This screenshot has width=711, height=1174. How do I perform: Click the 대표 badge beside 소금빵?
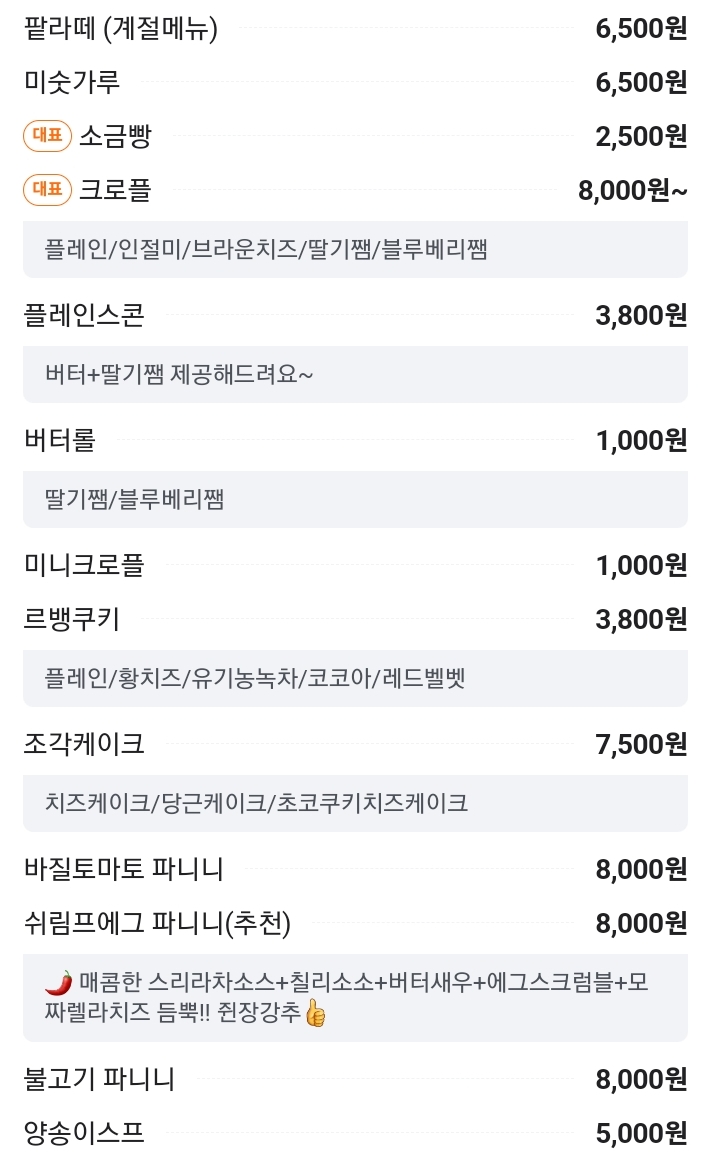pyautogui.click(x=47, y=136)
